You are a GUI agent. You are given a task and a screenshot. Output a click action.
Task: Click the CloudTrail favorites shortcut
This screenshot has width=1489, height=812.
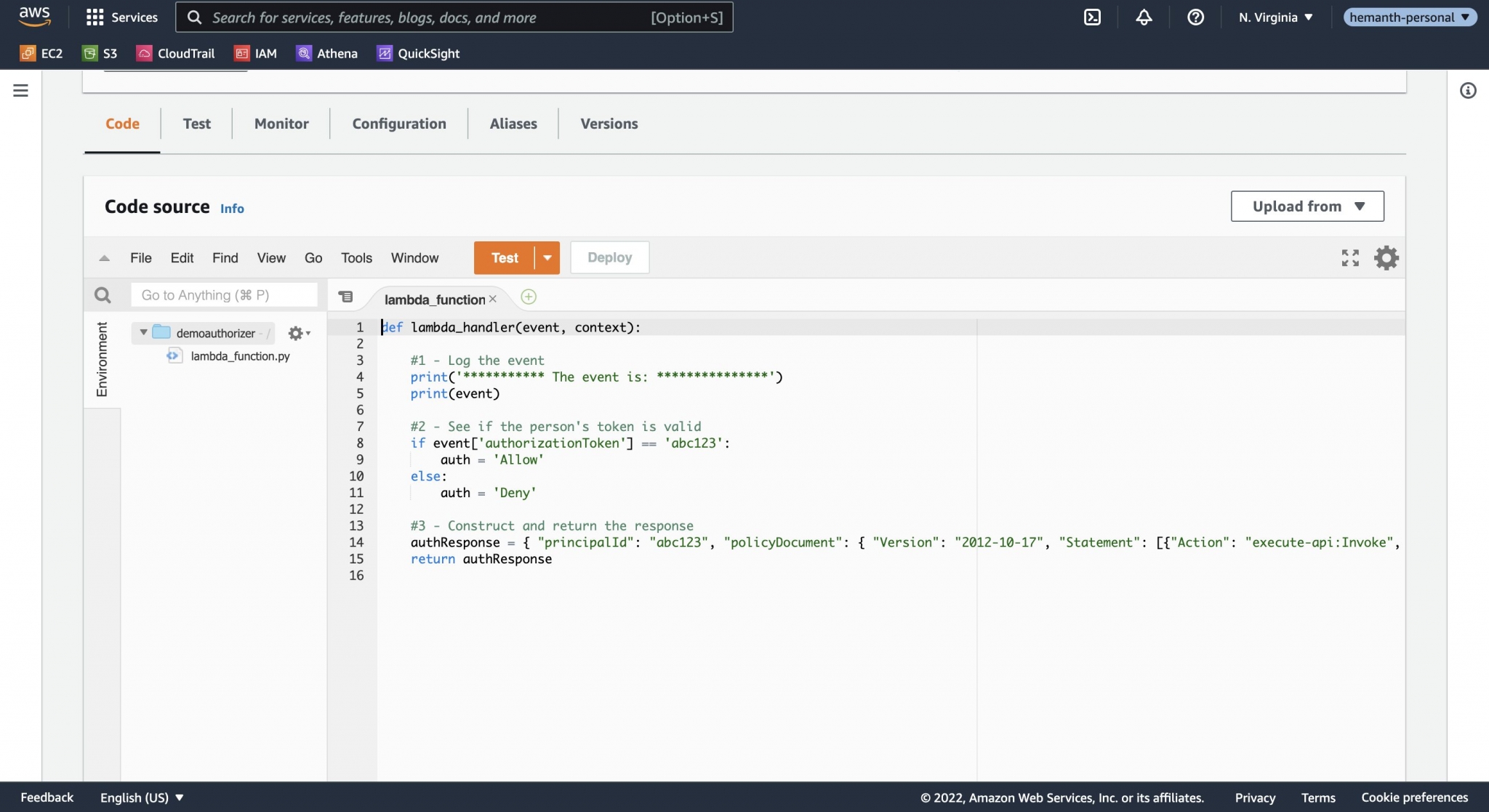[x=176, y=53]
